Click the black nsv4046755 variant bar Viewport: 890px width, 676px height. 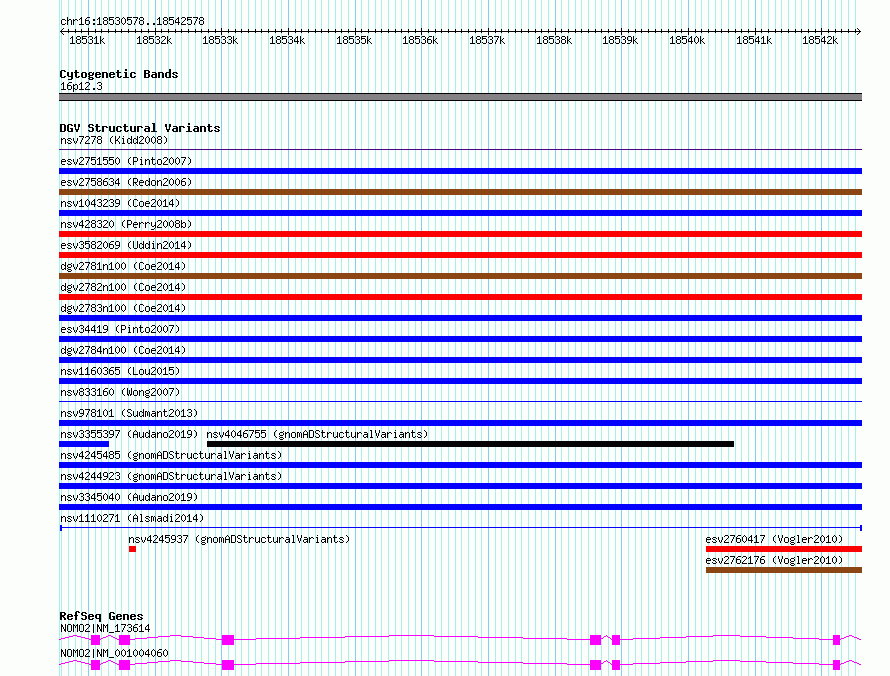pos(471,444)
